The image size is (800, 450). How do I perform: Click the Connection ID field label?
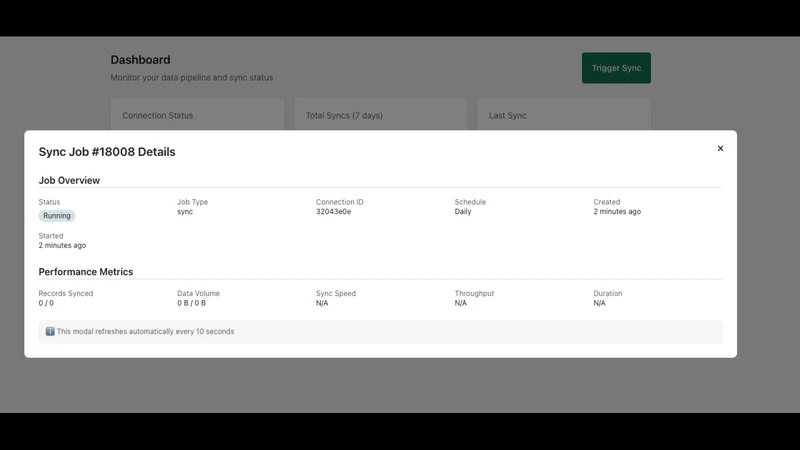tap(340, 202)
